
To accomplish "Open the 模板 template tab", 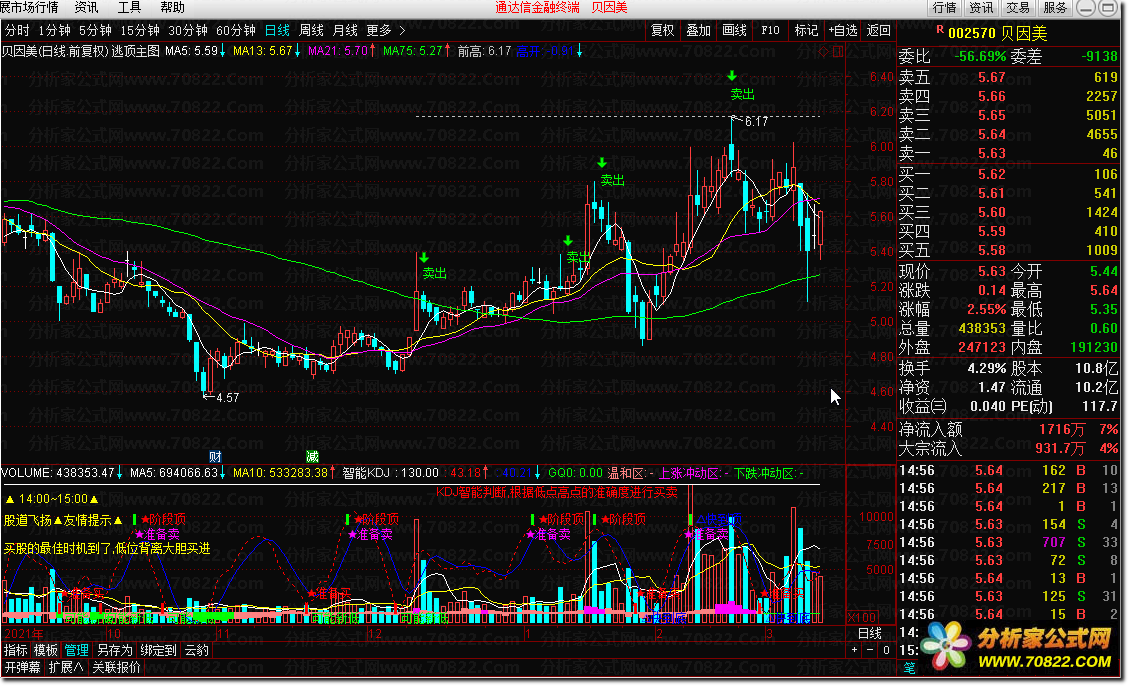I will coord(45,651).
